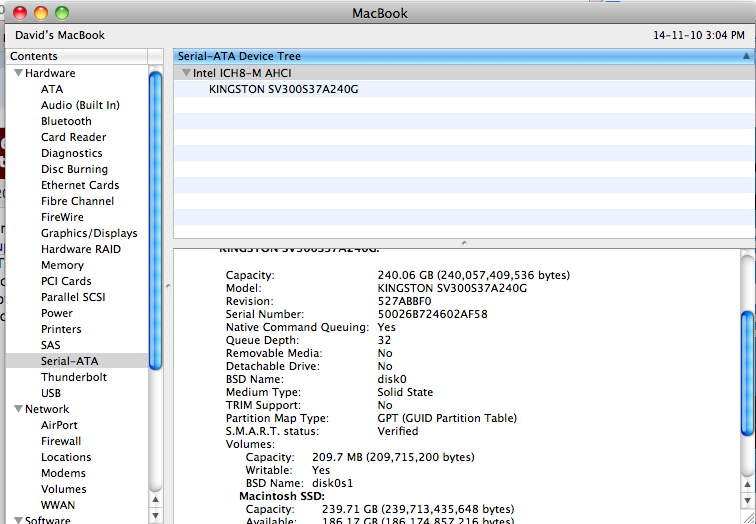Select Parallel SCSI entry
The image size is (756, 524).
click(73, 297)
